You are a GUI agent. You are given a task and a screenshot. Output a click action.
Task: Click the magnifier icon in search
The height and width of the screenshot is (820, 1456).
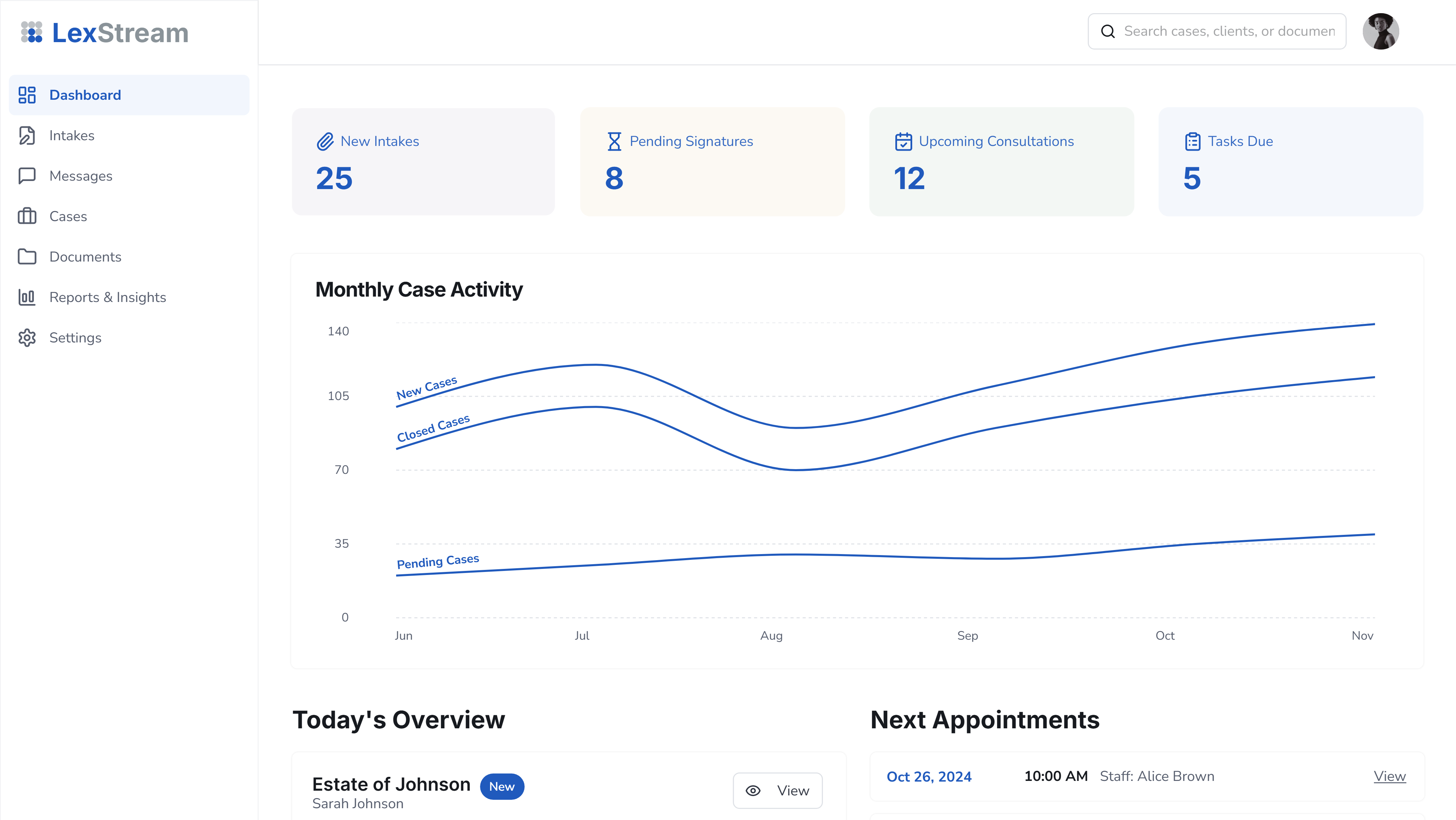(1108, 32)
